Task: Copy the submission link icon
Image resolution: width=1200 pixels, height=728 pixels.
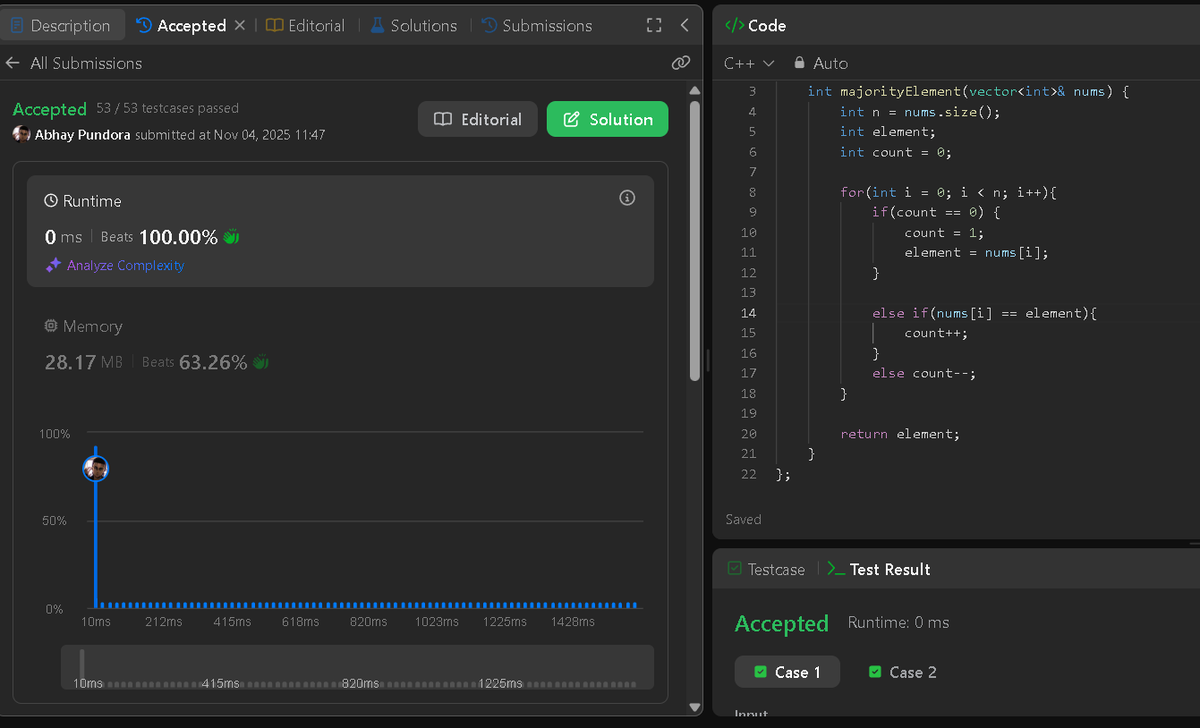Action: (x=681, y=63)
